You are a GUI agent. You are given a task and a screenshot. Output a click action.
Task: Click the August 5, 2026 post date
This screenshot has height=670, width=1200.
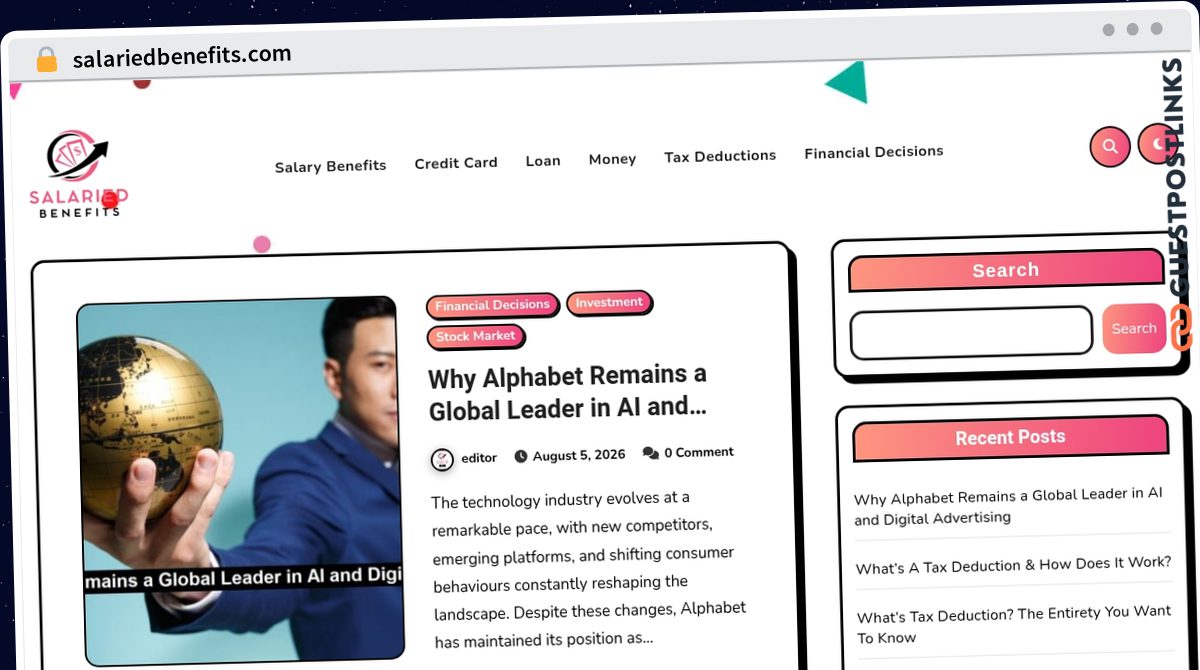pos(579,455)
